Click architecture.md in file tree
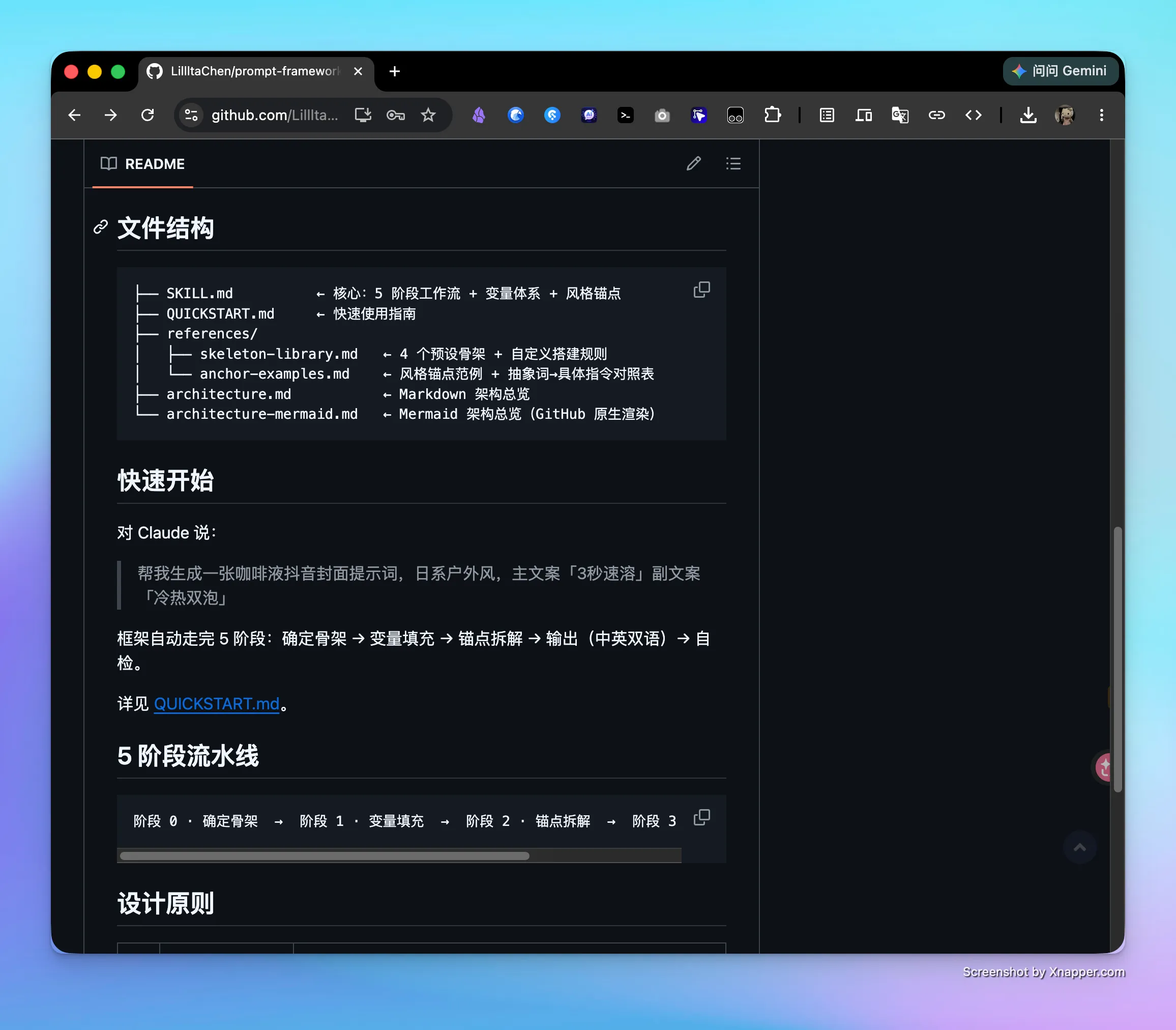This screenshot has height=1030, width=1176. click(229, 394)
